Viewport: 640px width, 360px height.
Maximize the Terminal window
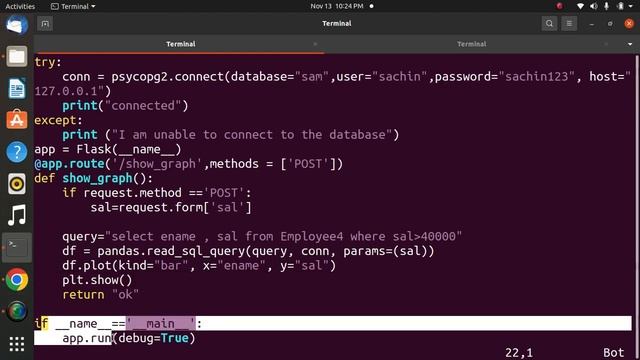[x=610, y=24]
